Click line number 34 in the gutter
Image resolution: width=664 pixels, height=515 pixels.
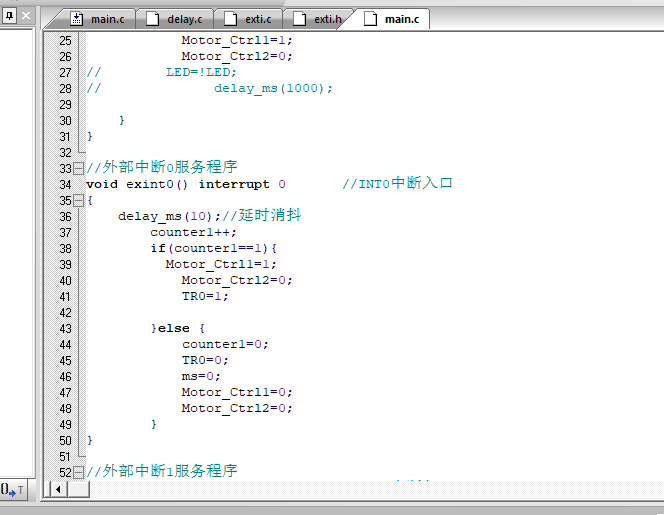click(65, 185)
